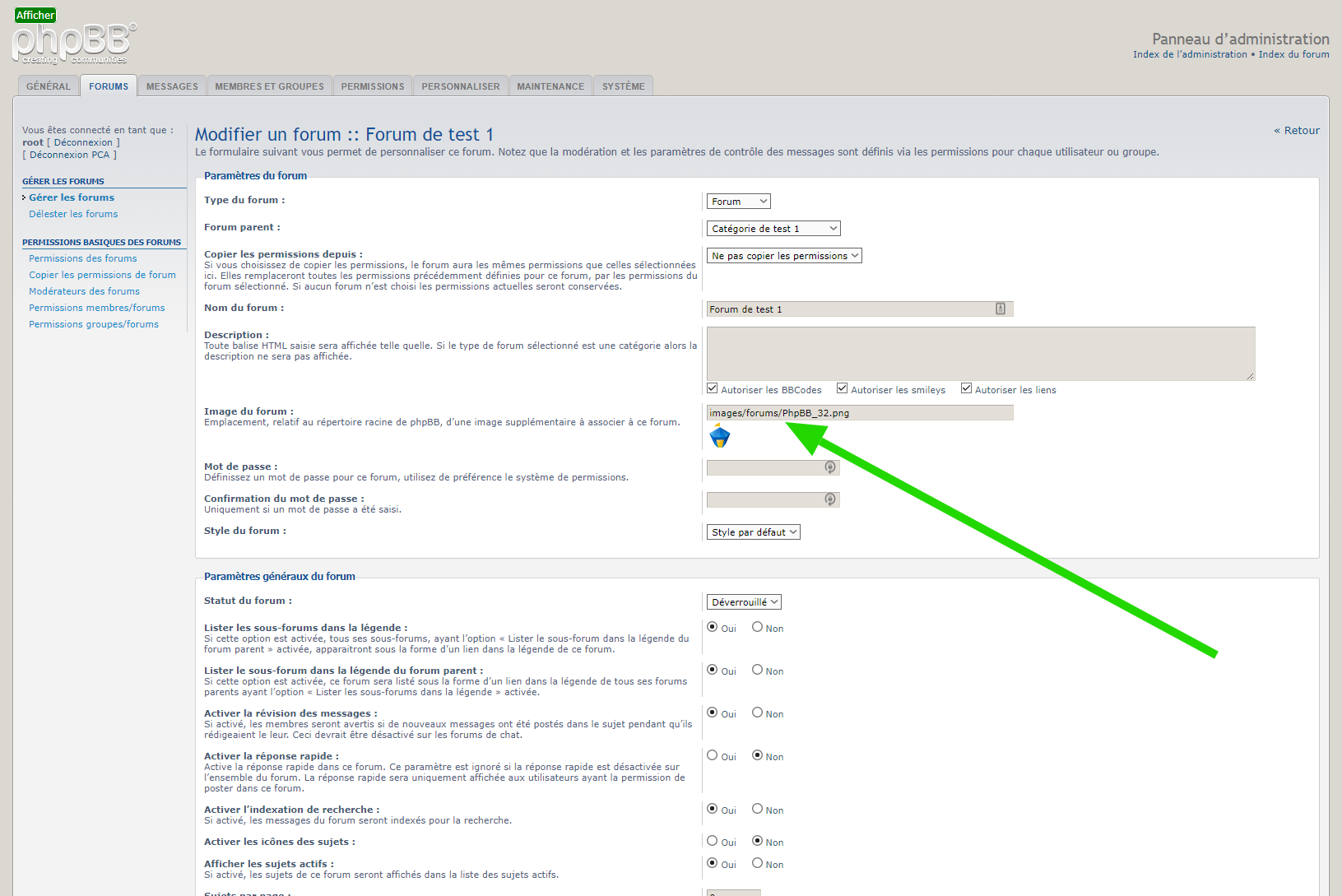Click into the Description text area
Image resolution: width=1342 pixels, height=896 pixels.
(980, 353)
